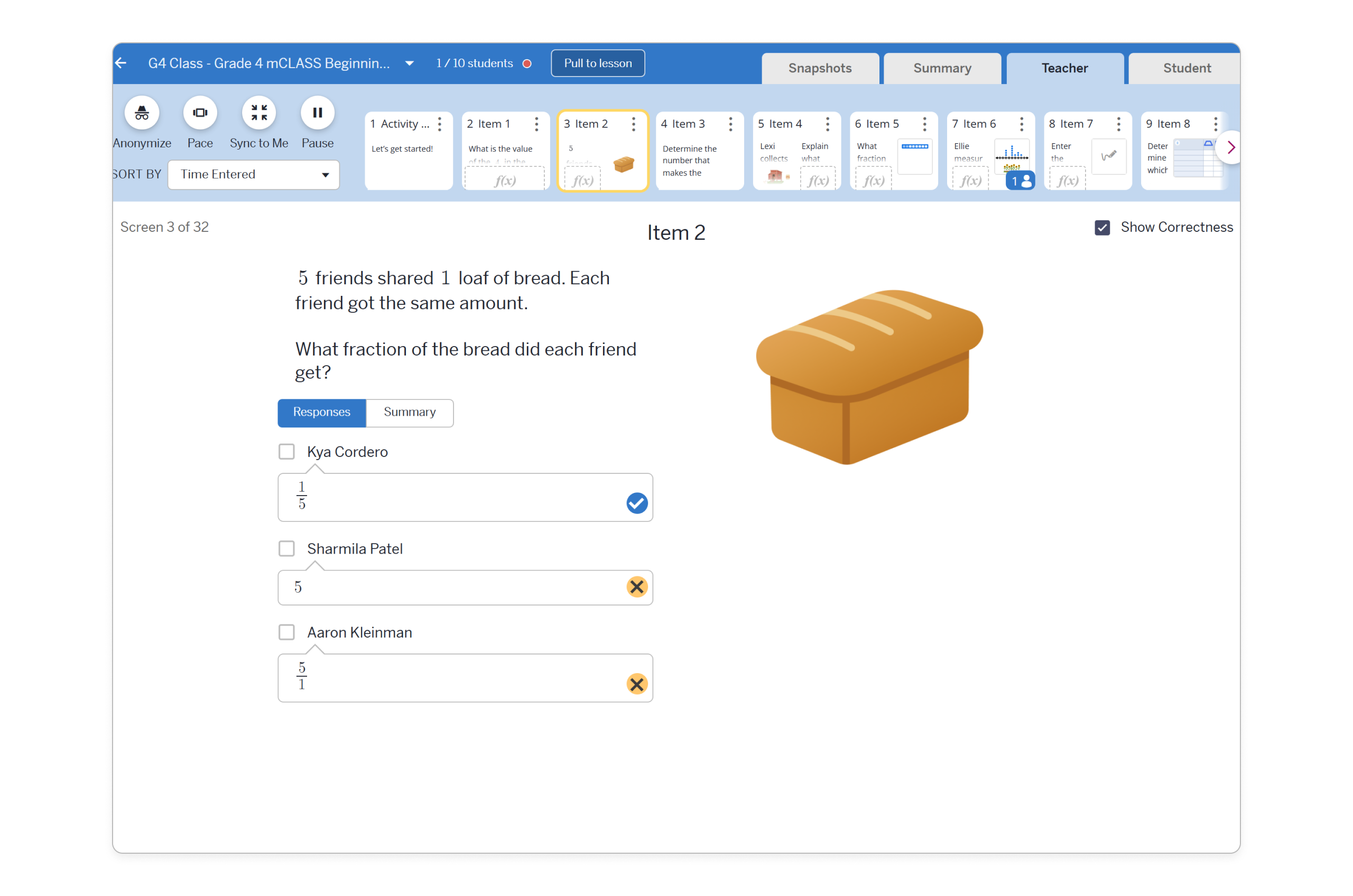The width and height of the screenshot is (1353, 896).
Task: Check the box beside Sharmila Patel
Action: 286,548
